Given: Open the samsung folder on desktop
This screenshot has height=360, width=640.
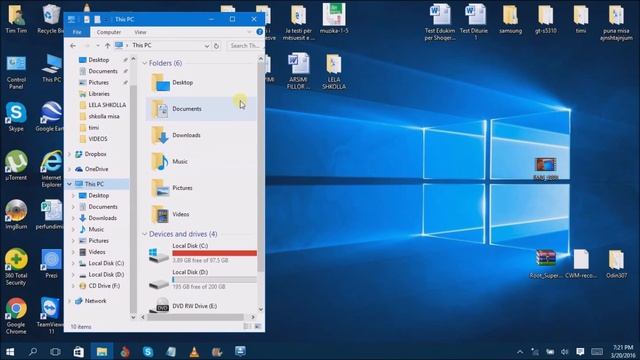Looking at the screenshot, I should 510,20.
